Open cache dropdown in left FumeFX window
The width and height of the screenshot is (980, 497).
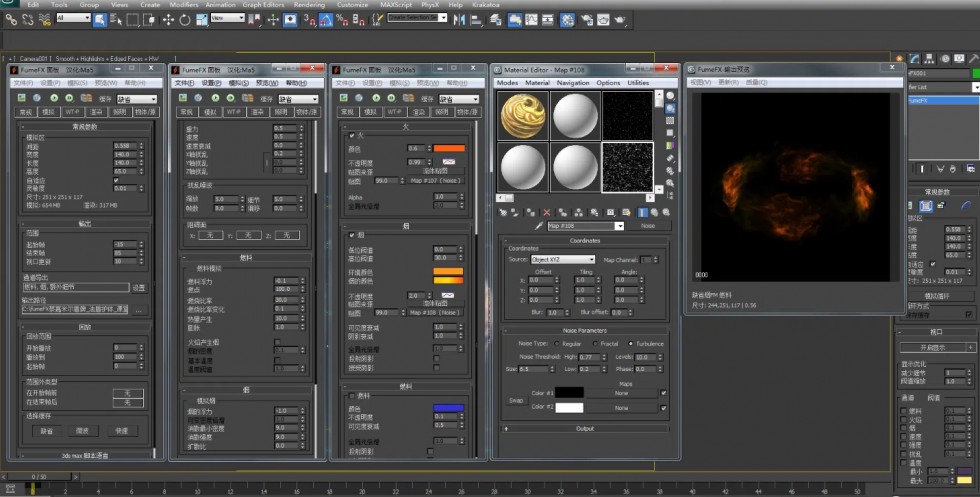pos(136,99)
